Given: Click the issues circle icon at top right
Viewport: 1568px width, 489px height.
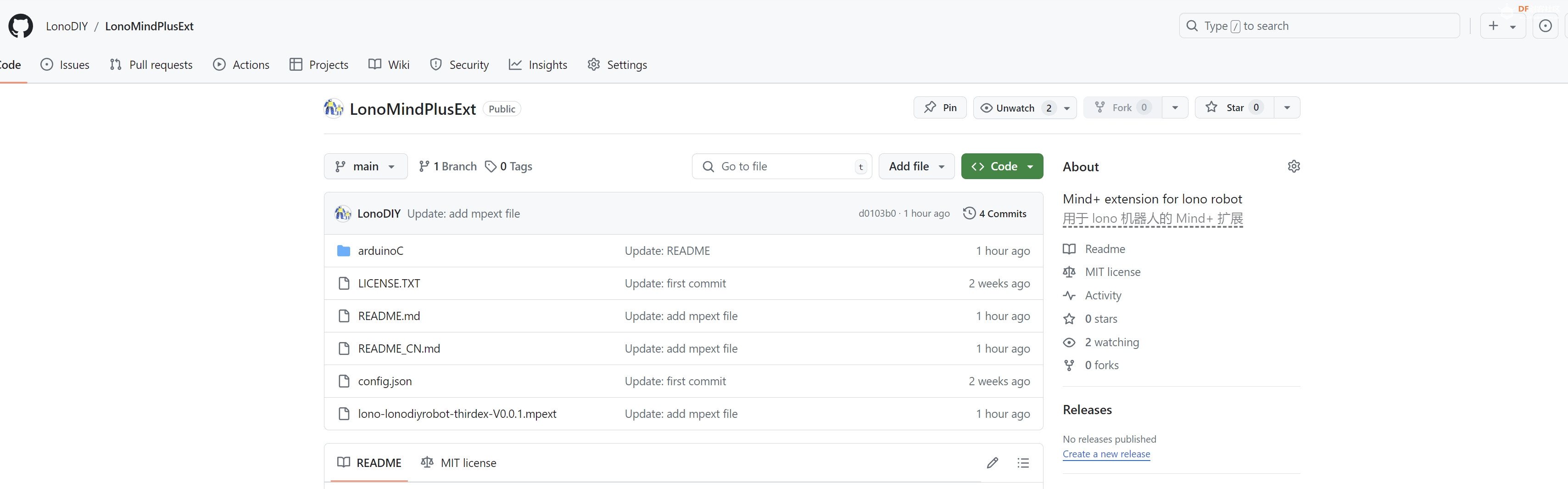Looking at the screenshot, I should (1545, 26).
